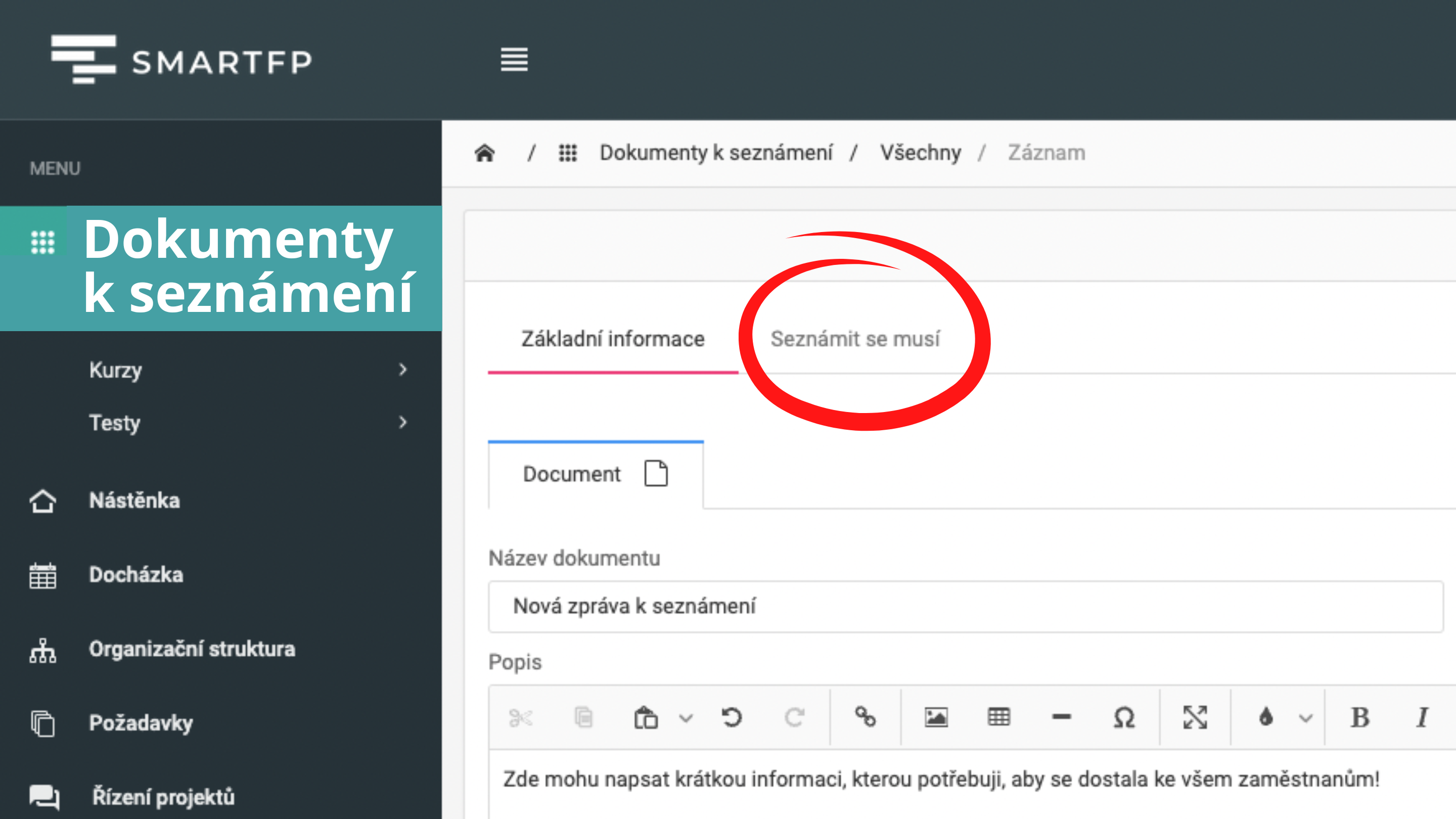The width and height of the screenshot is (1456, 819).
Task: Open Docházka in the sidebar menu
Action: (135, 575)
